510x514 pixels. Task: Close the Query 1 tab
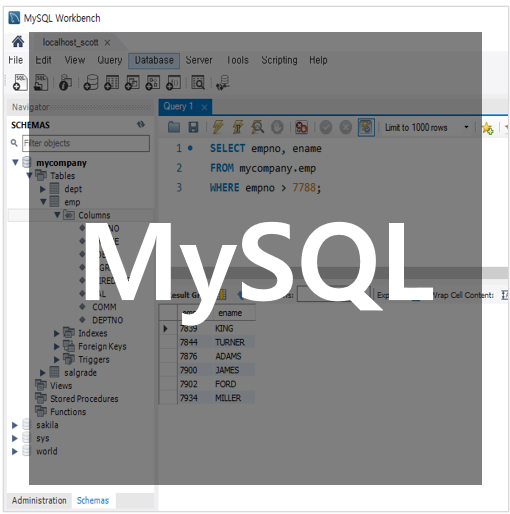204,107
